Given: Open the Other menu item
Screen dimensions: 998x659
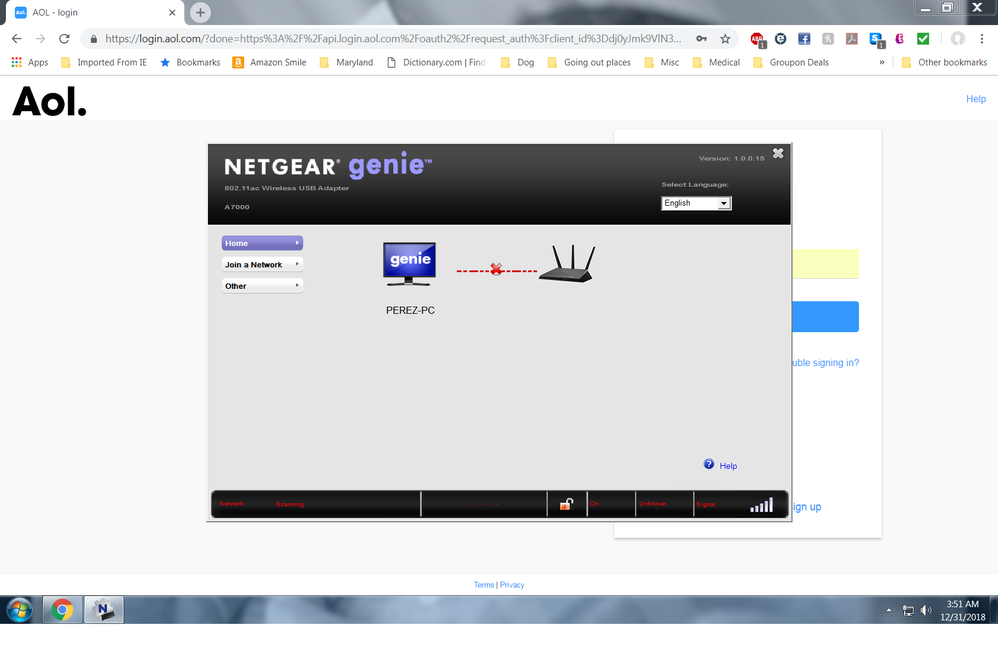Looking at the screenshot, I should click(x=261, y=284).
